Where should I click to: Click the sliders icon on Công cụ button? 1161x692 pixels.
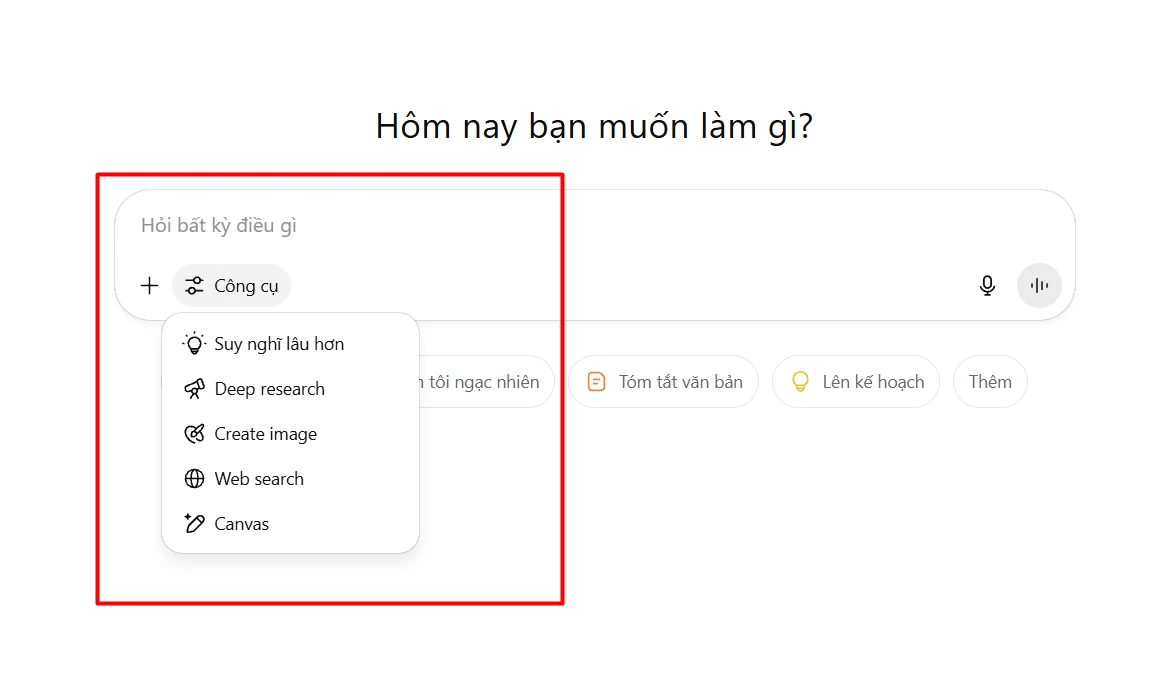[x=194, y=286]
